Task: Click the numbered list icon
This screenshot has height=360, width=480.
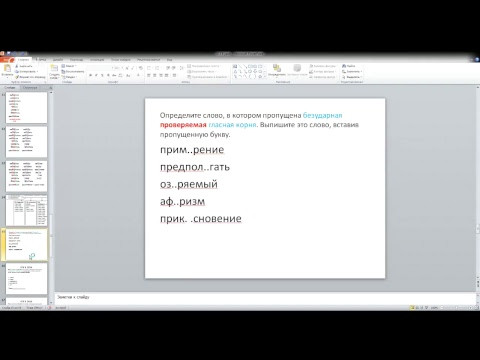Action: point(157,68)
